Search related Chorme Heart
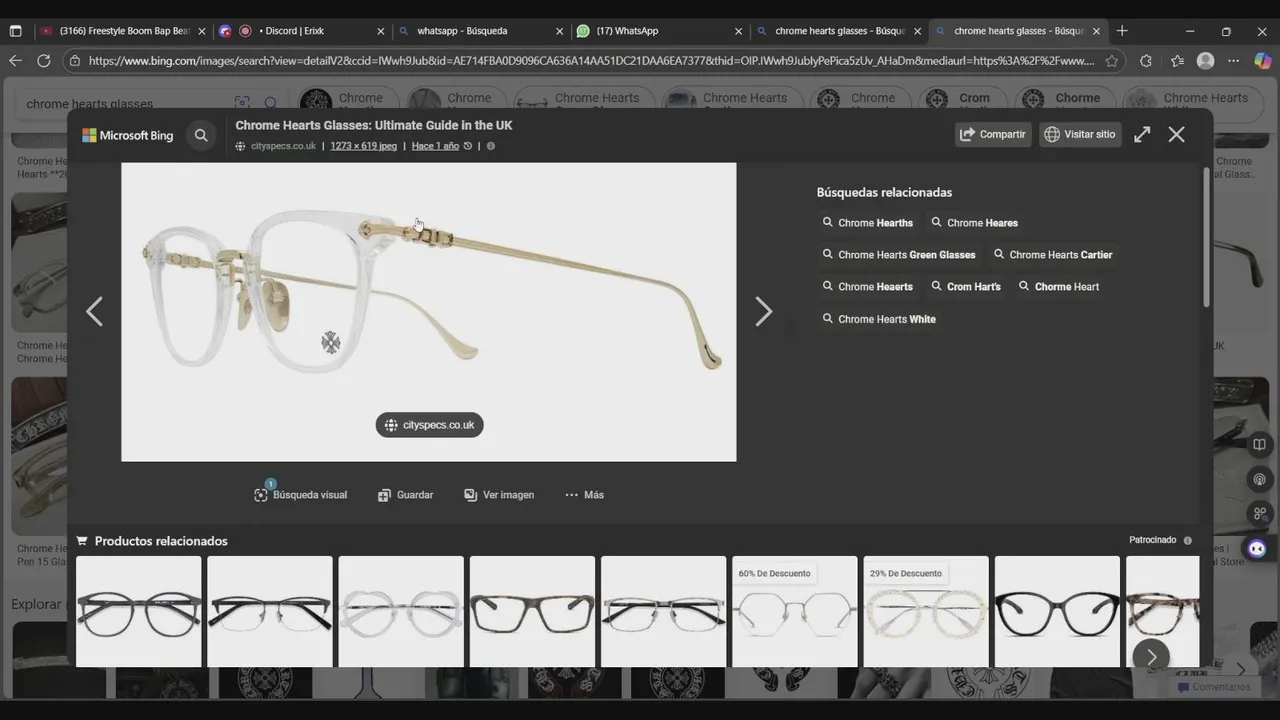The height and width of the screenshot is (720, 1280). click(x=1058, y=287)
